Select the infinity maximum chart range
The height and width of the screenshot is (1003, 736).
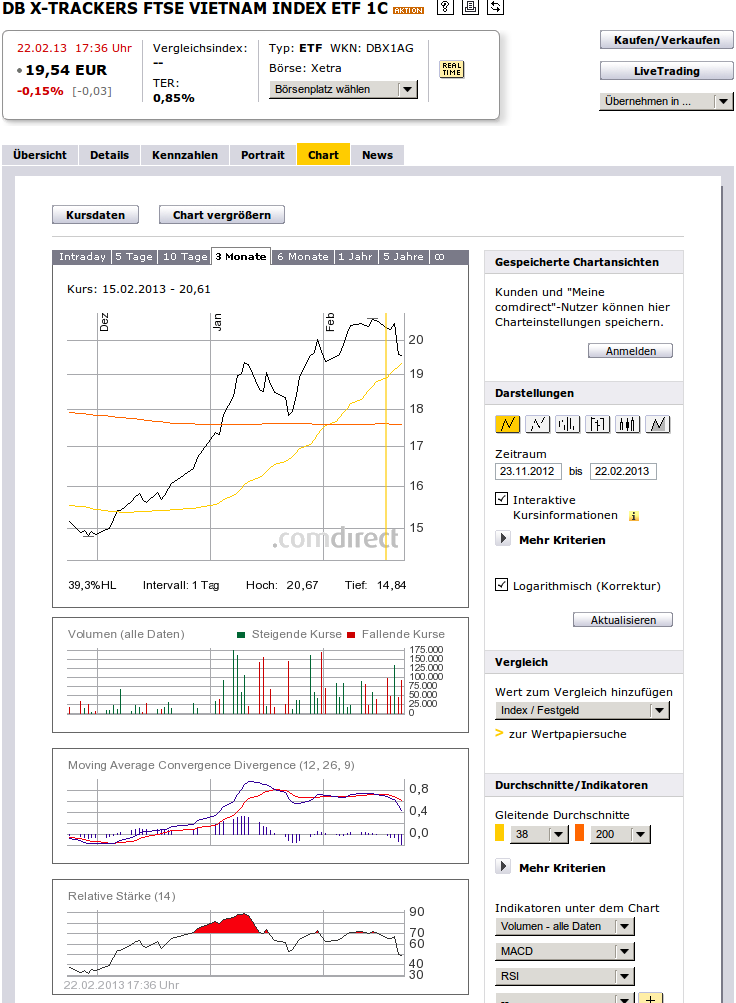439,257
